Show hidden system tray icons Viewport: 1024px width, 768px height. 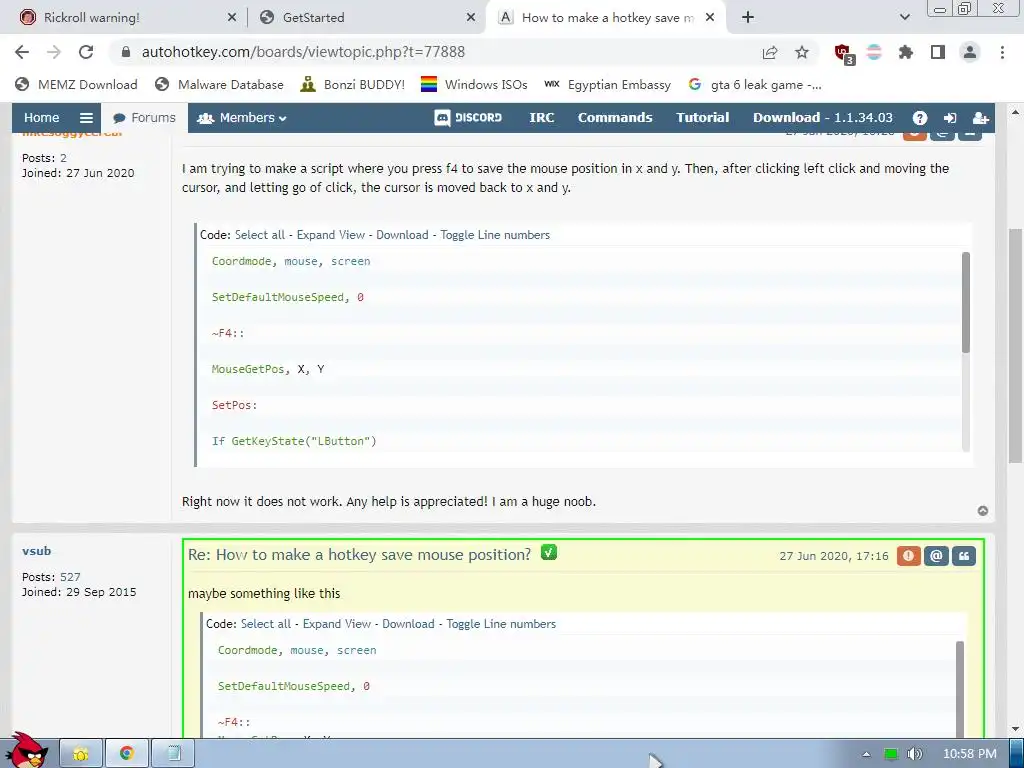click(x=866, y=754)
